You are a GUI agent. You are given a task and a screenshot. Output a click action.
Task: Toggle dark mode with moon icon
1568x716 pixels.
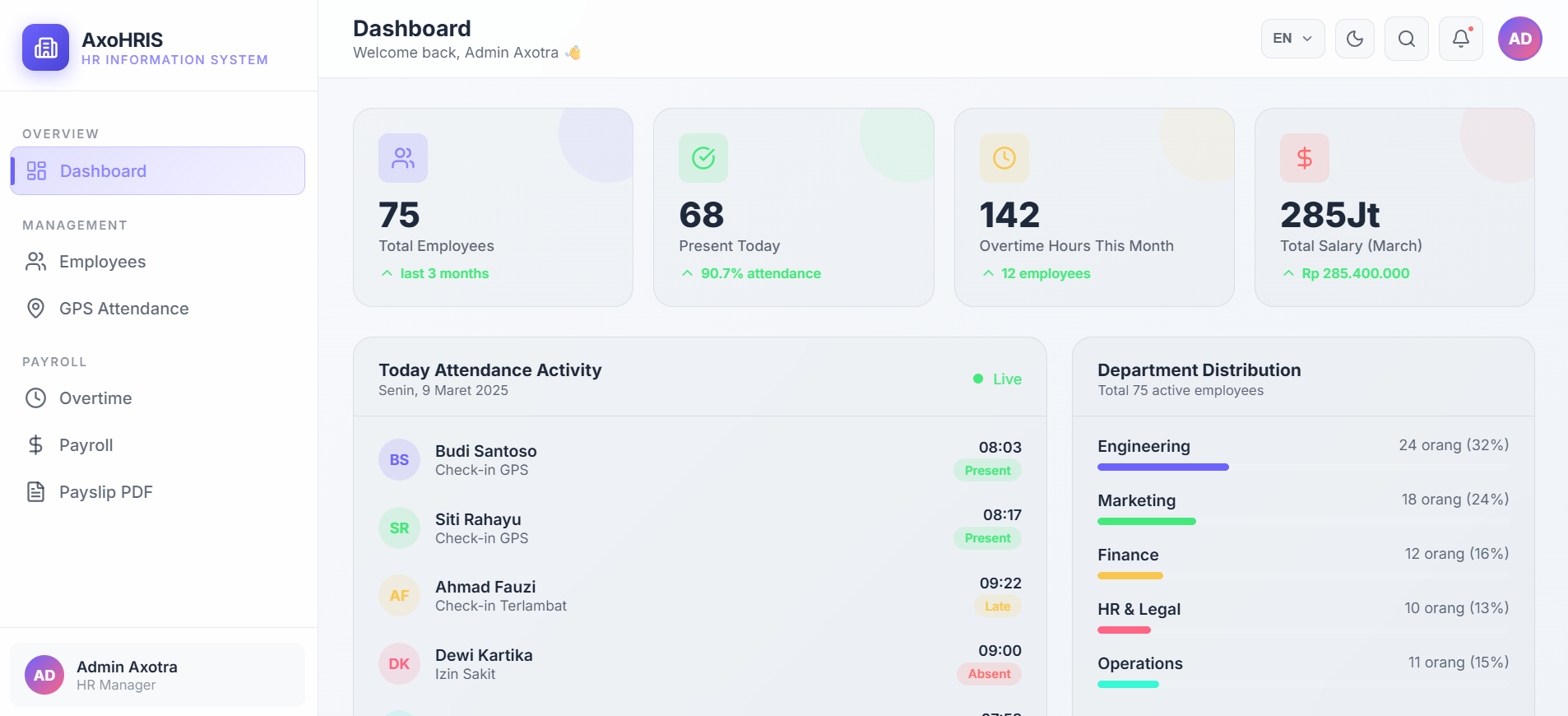pos(1354,39)
